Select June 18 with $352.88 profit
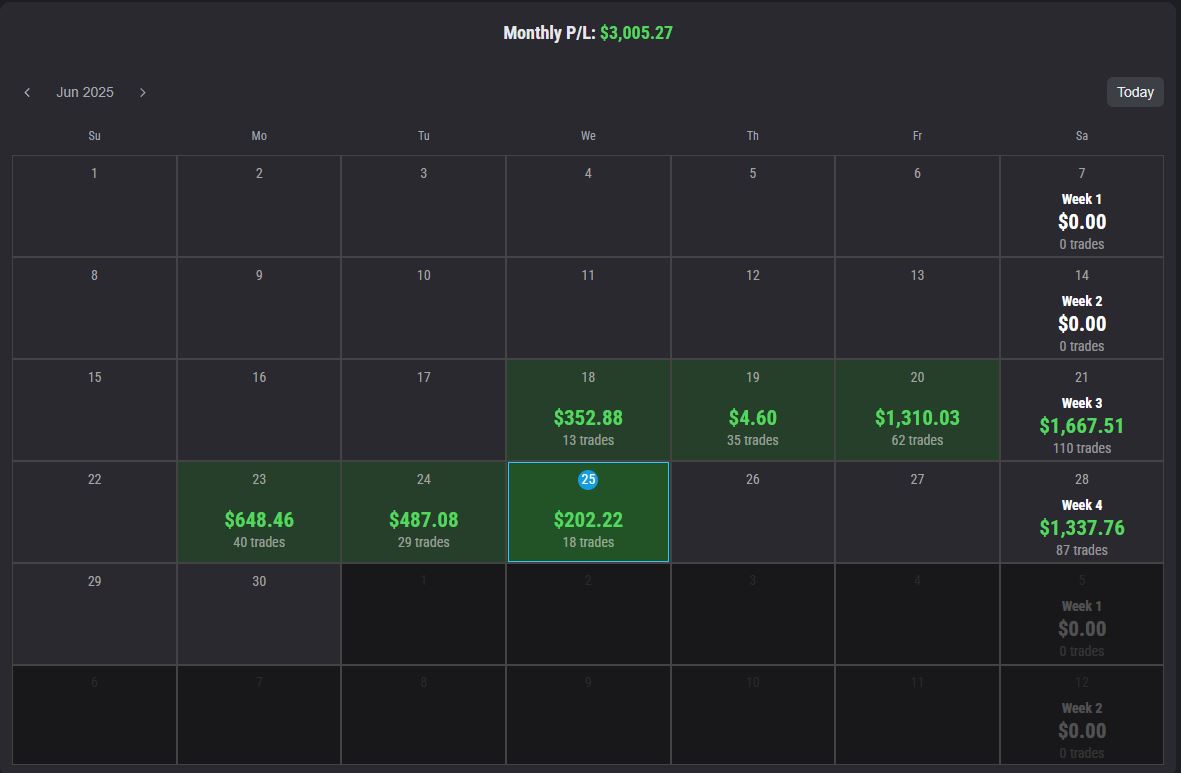Screen dimensions: 1181x773 (588, 410)
